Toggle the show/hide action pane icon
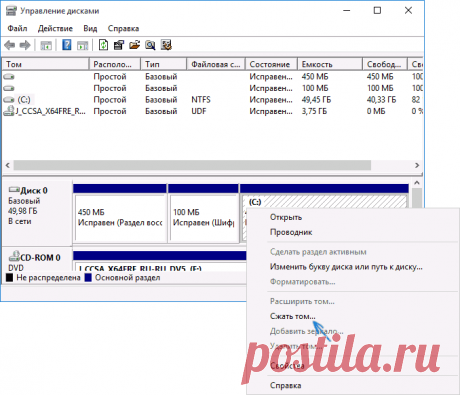 coord(82,45)
